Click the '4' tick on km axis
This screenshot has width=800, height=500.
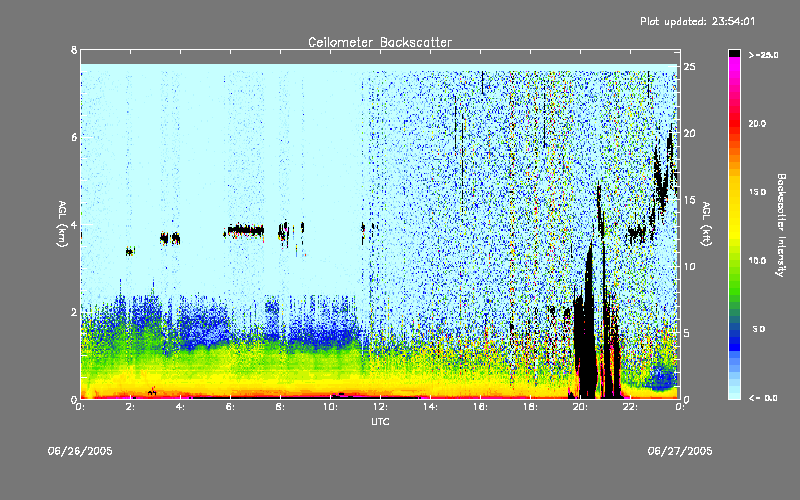[74, 224]
